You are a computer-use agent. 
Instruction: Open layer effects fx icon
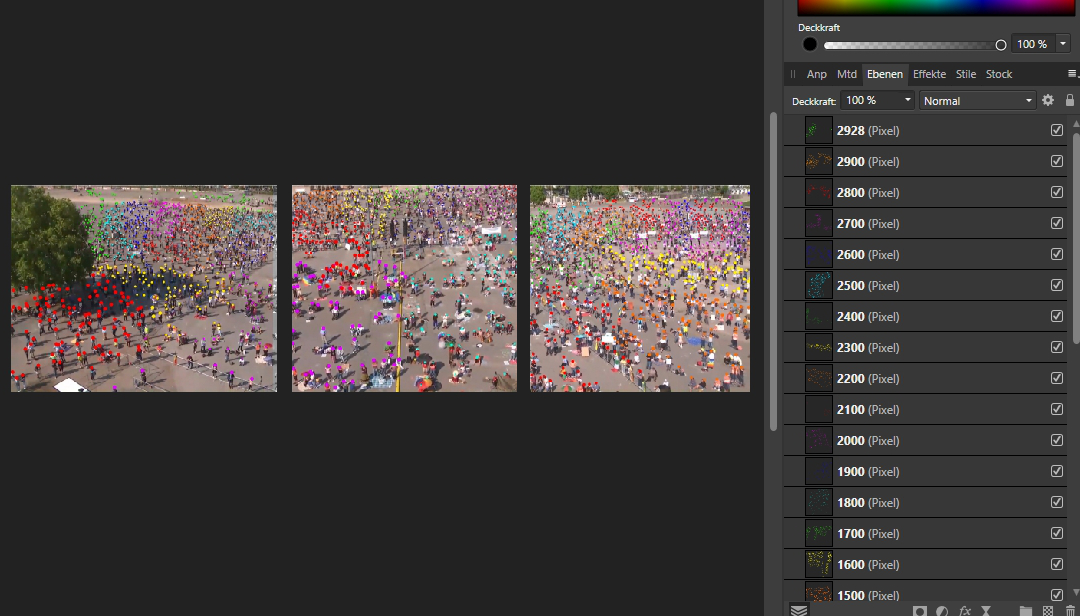(x=965, y=610)
